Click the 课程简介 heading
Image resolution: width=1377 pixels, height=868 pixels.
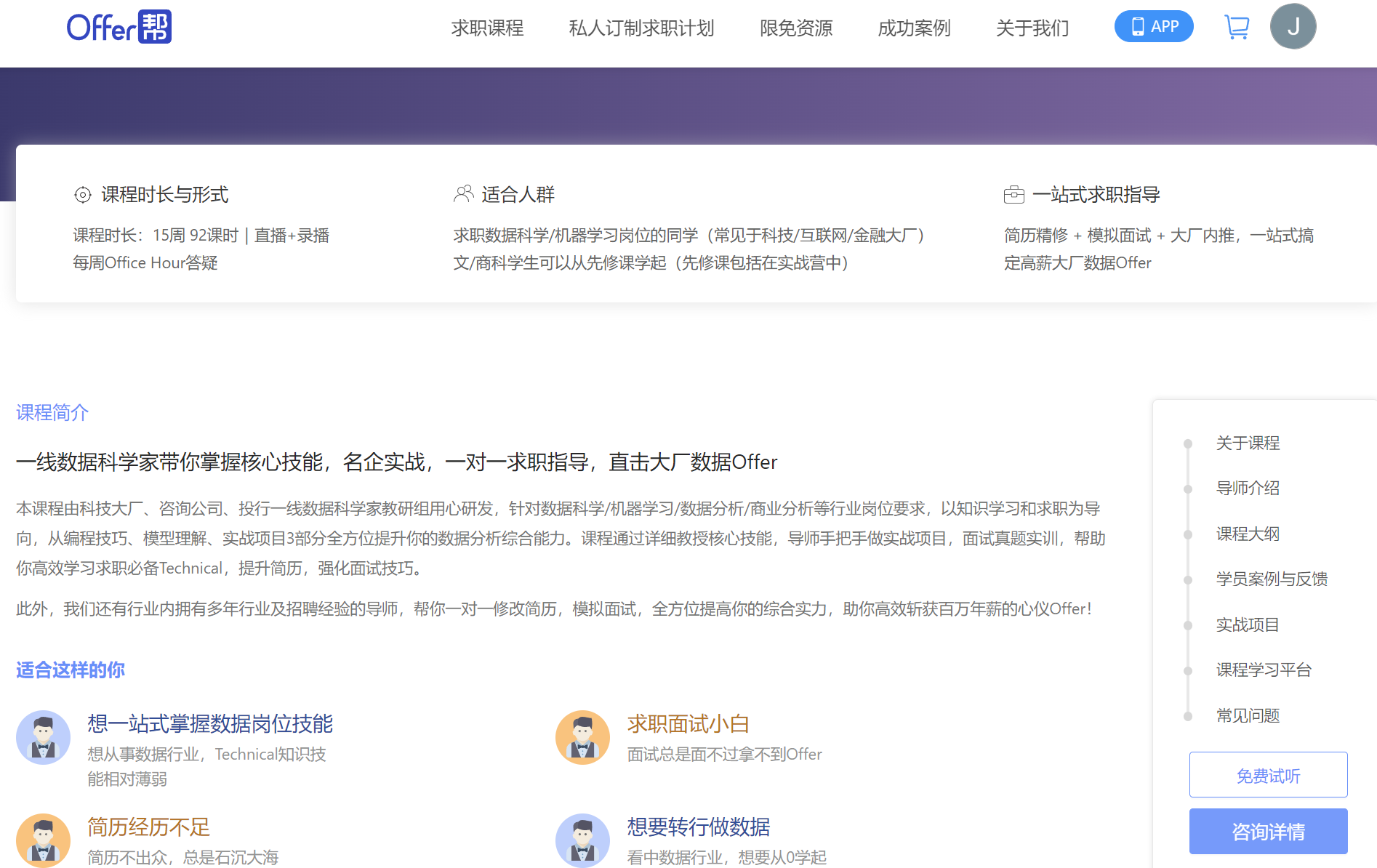[x=52, y=413]
